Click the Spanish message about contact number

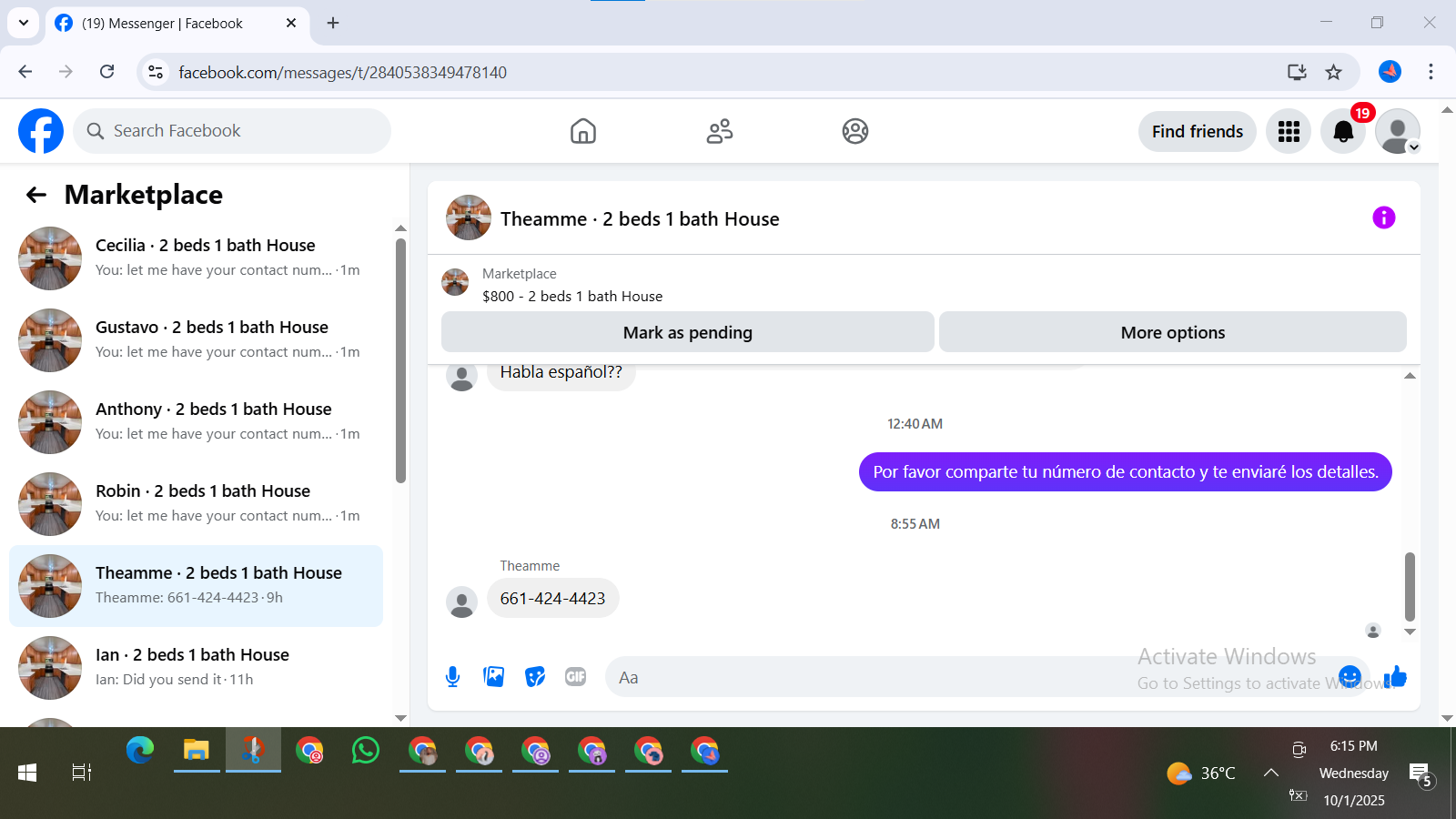coord(1126,471)
